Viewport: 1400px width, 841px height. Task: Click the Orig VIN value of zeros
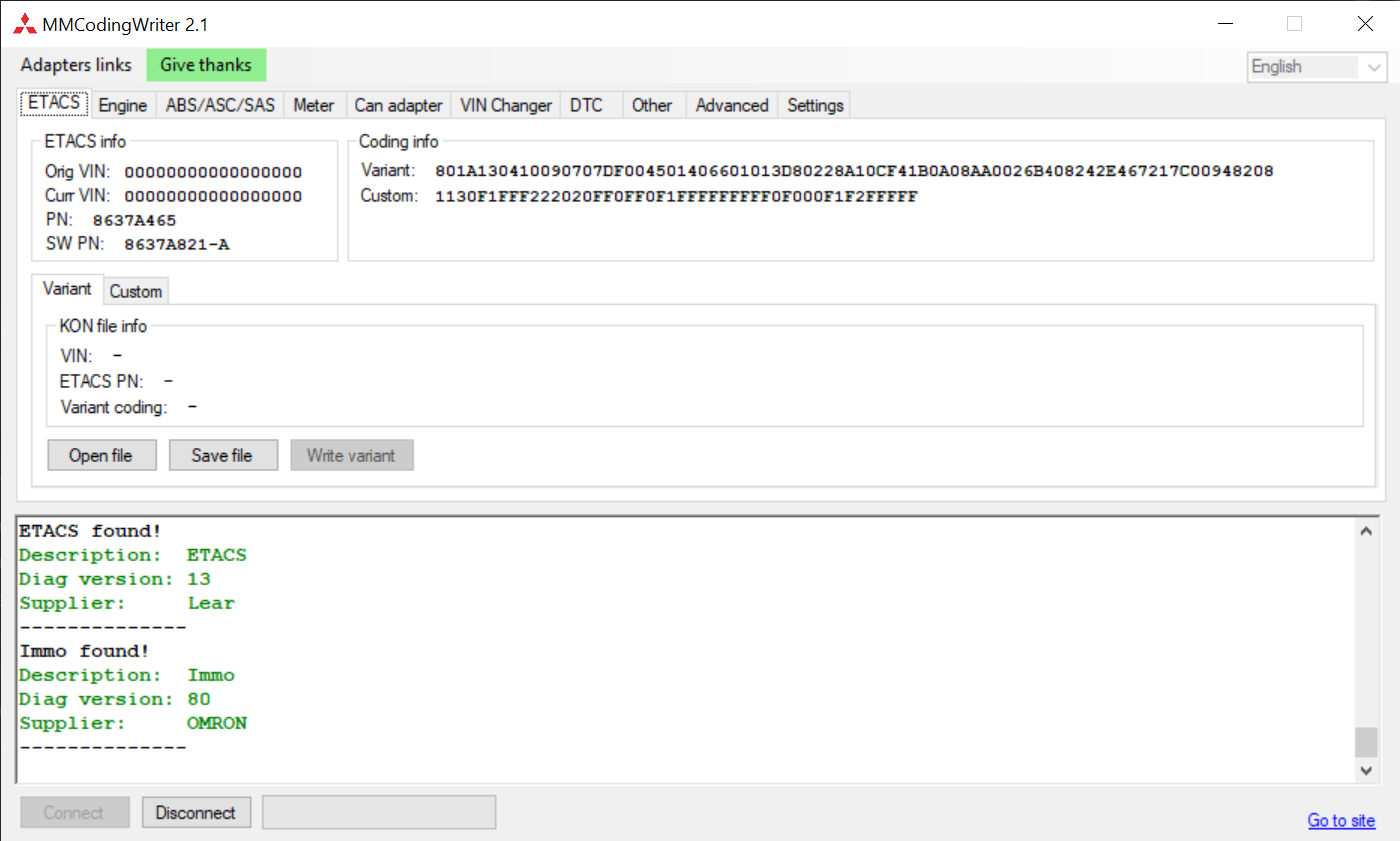coord(213,172)
